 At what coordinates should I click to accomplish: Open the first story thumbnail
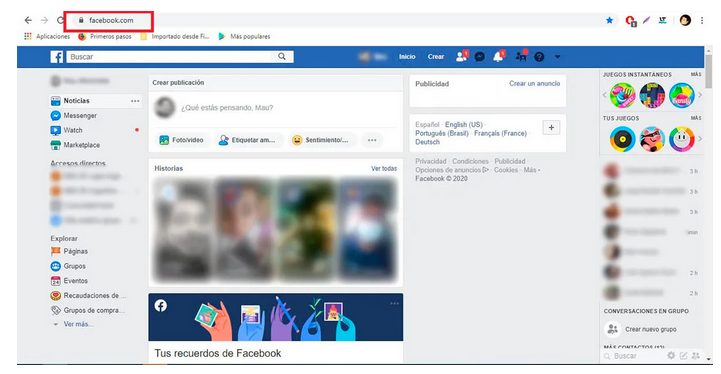click(x=182, y=229)
